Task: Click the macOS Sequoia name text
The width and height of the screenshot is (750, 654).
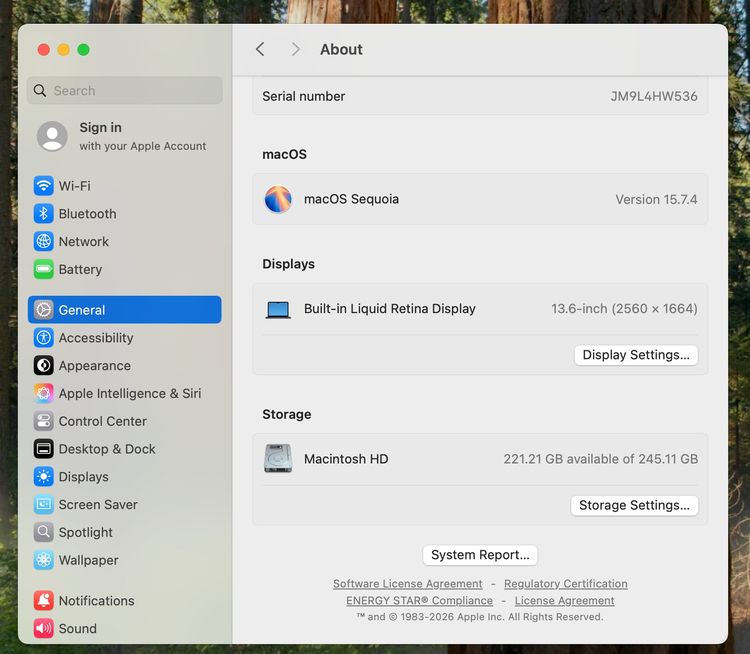Action: click(352, 199)
